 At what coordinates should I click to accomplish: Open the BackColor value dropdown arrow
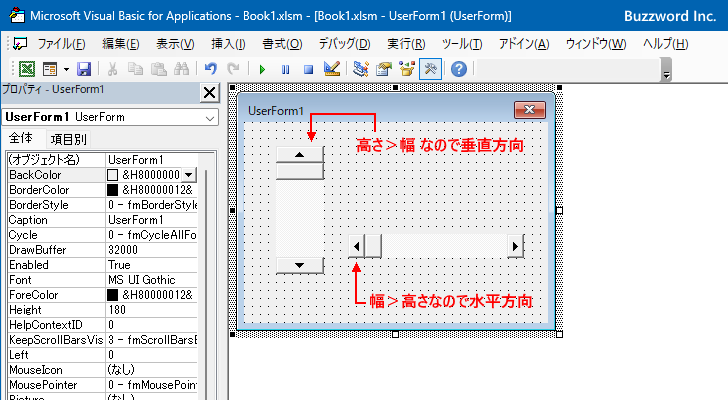click(188, 175)
